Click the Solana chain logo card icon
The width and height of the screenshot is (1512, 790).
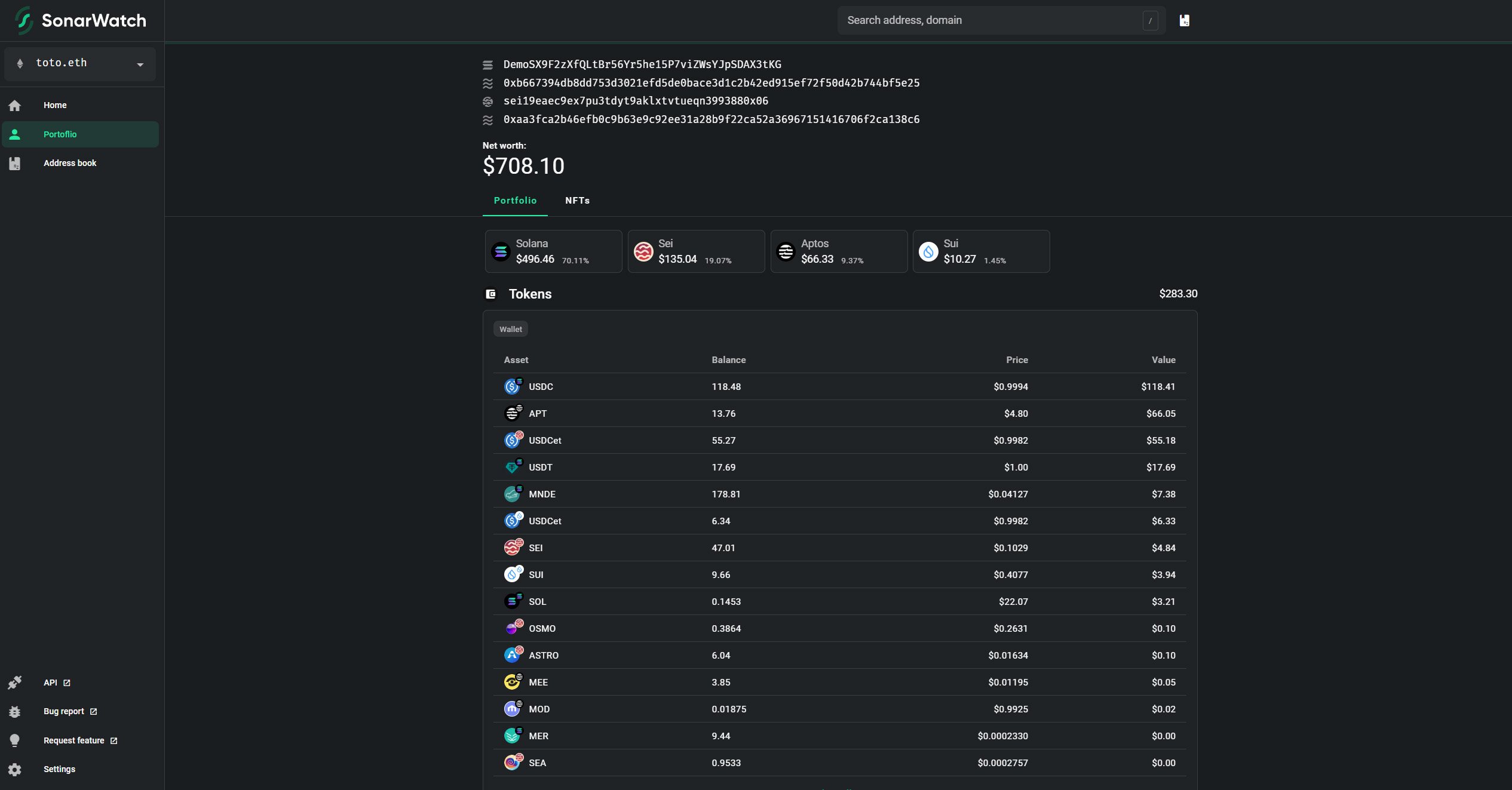pos(501,251)
